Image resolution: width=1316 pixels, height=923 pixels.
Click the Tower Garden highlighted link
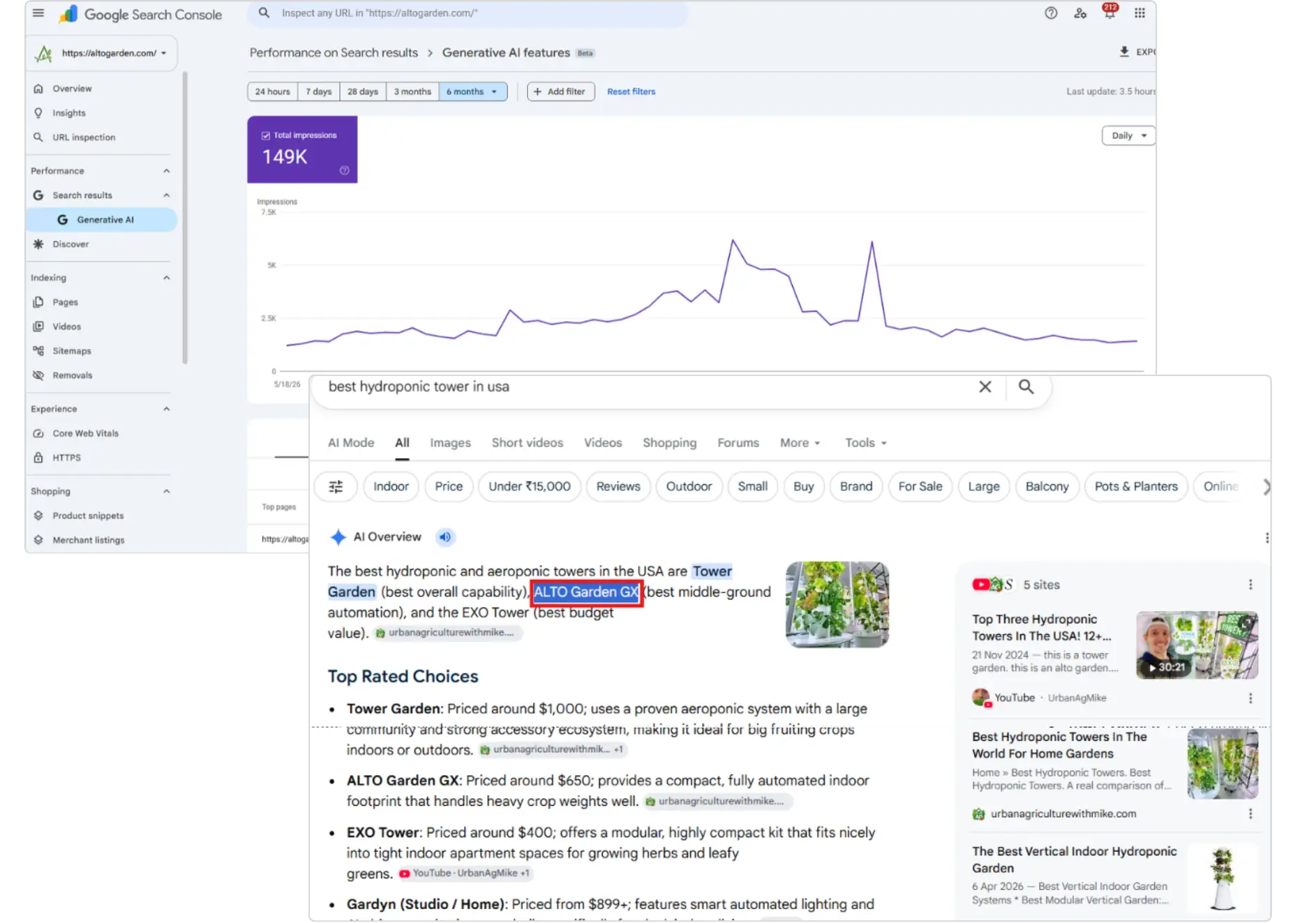[x=712, y=571]
